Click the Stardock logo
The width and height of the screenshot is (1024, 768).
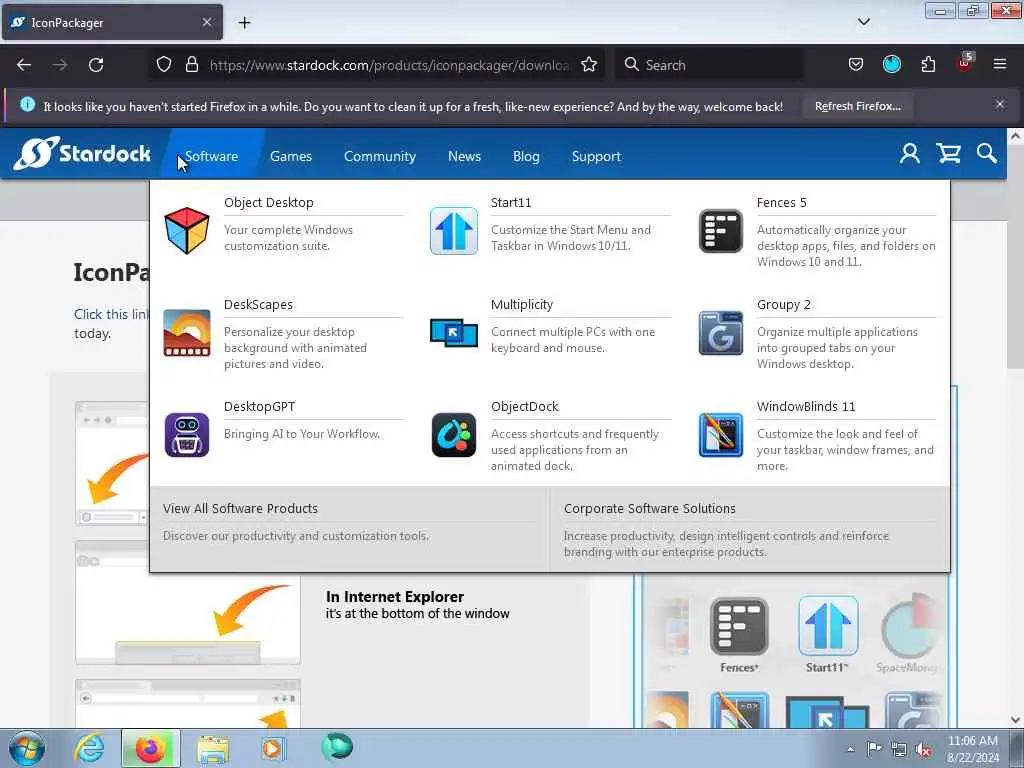point(82,153)
